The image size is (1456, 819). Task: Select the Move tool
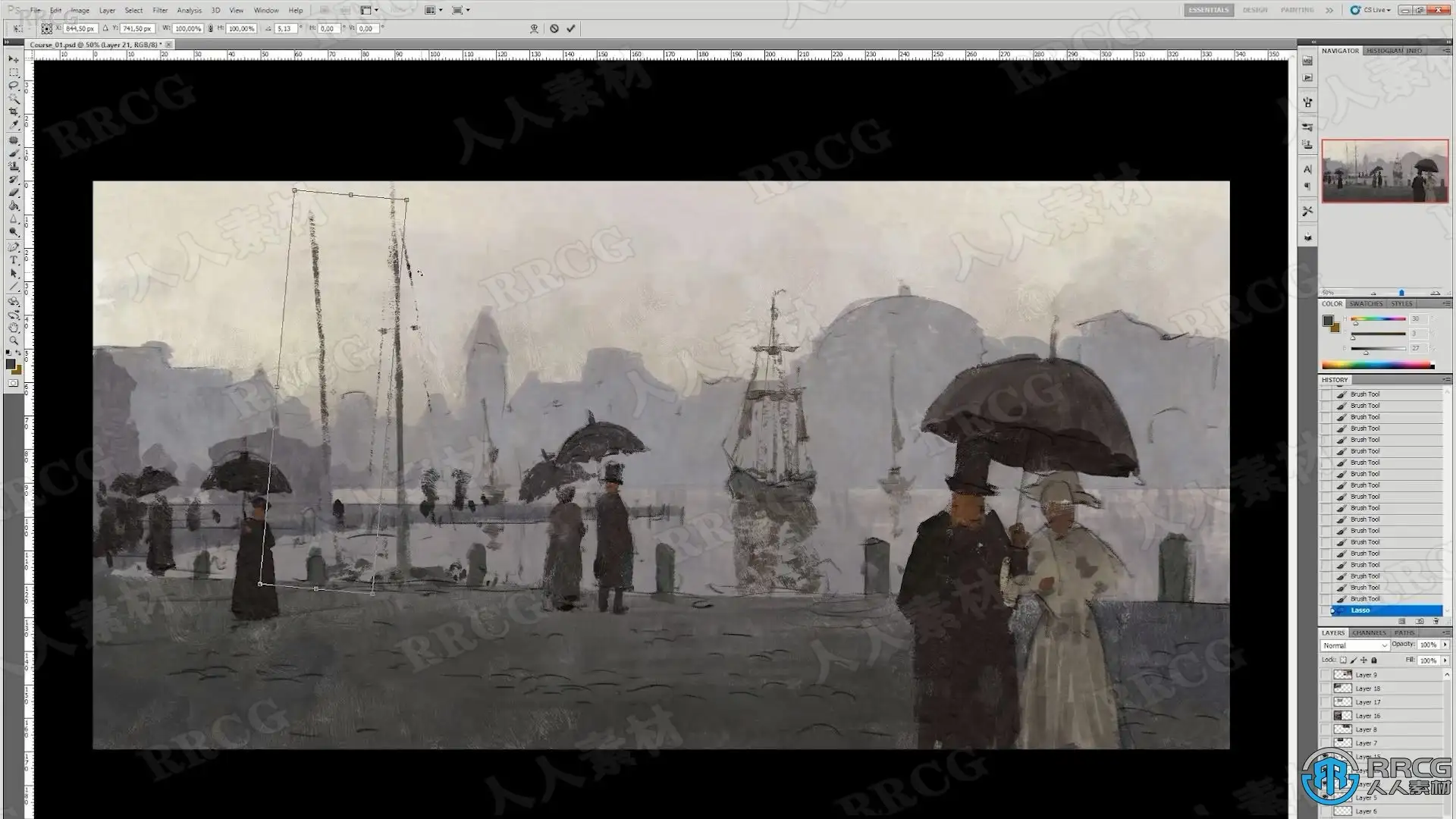(x=13, y=59)
